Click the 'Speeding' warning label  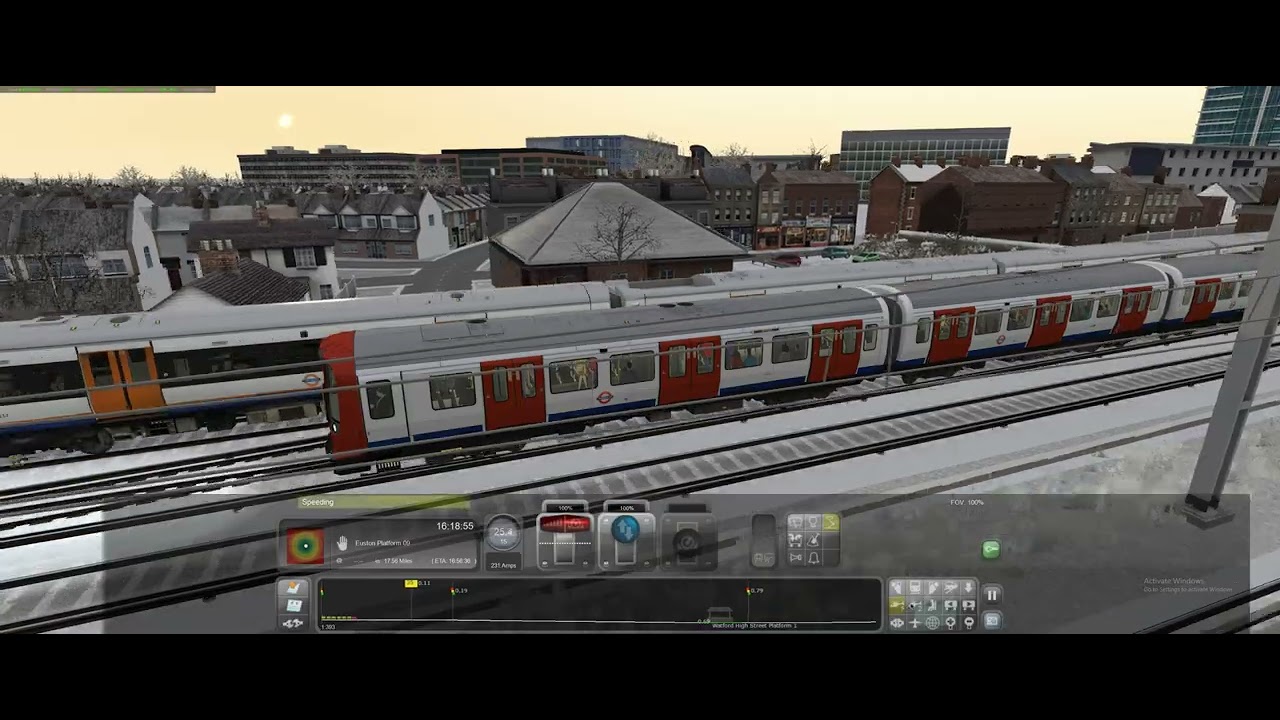click(318, 502)
